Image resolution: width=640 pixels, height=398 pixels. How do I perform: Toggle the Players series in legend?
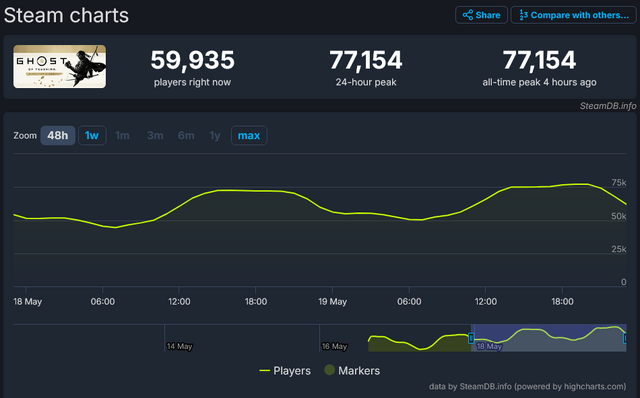pos(285,371)
